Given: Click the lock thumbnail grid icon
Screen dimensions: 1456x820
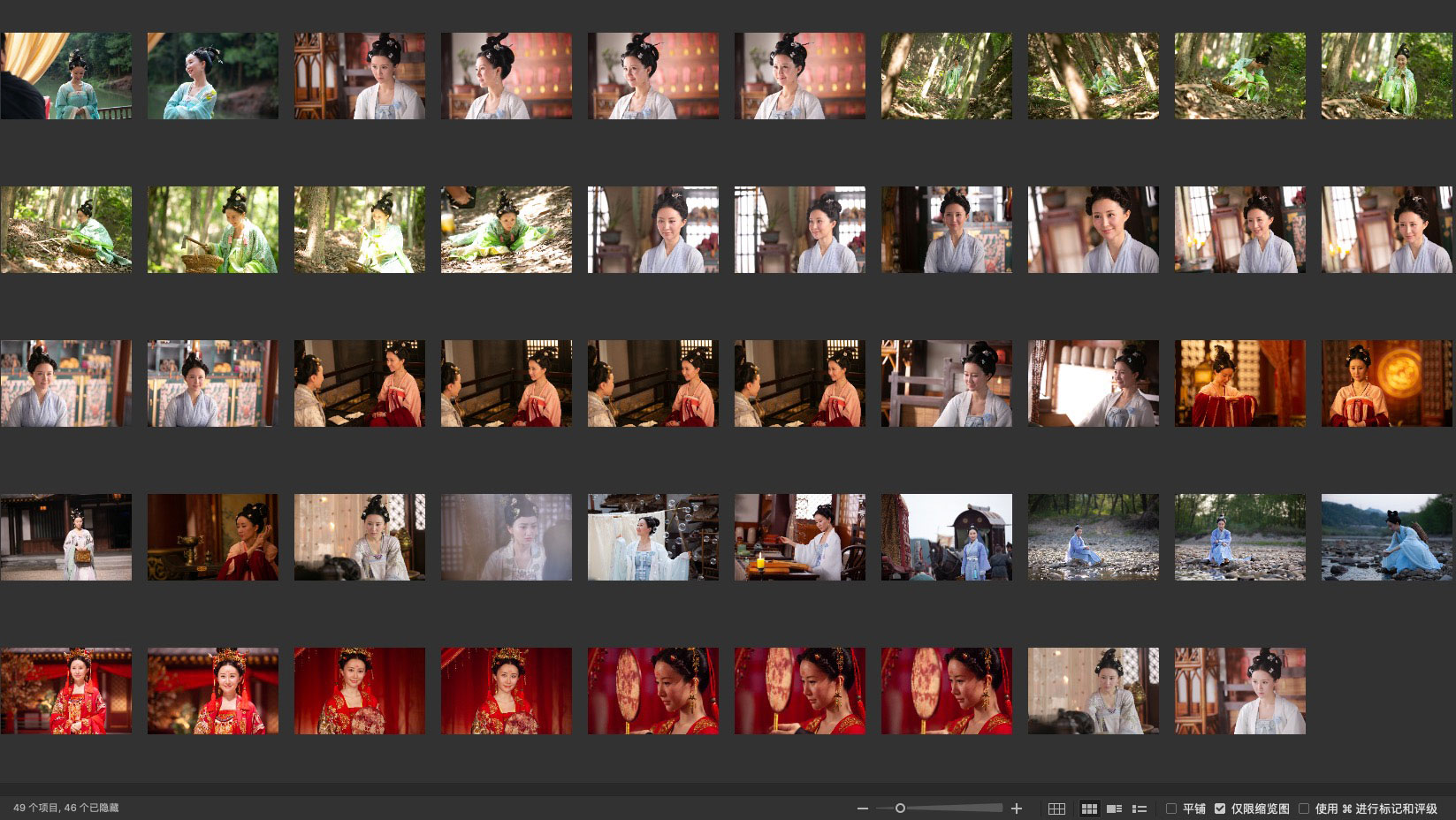Looking at the screenshot, I should click(1056, 809).
